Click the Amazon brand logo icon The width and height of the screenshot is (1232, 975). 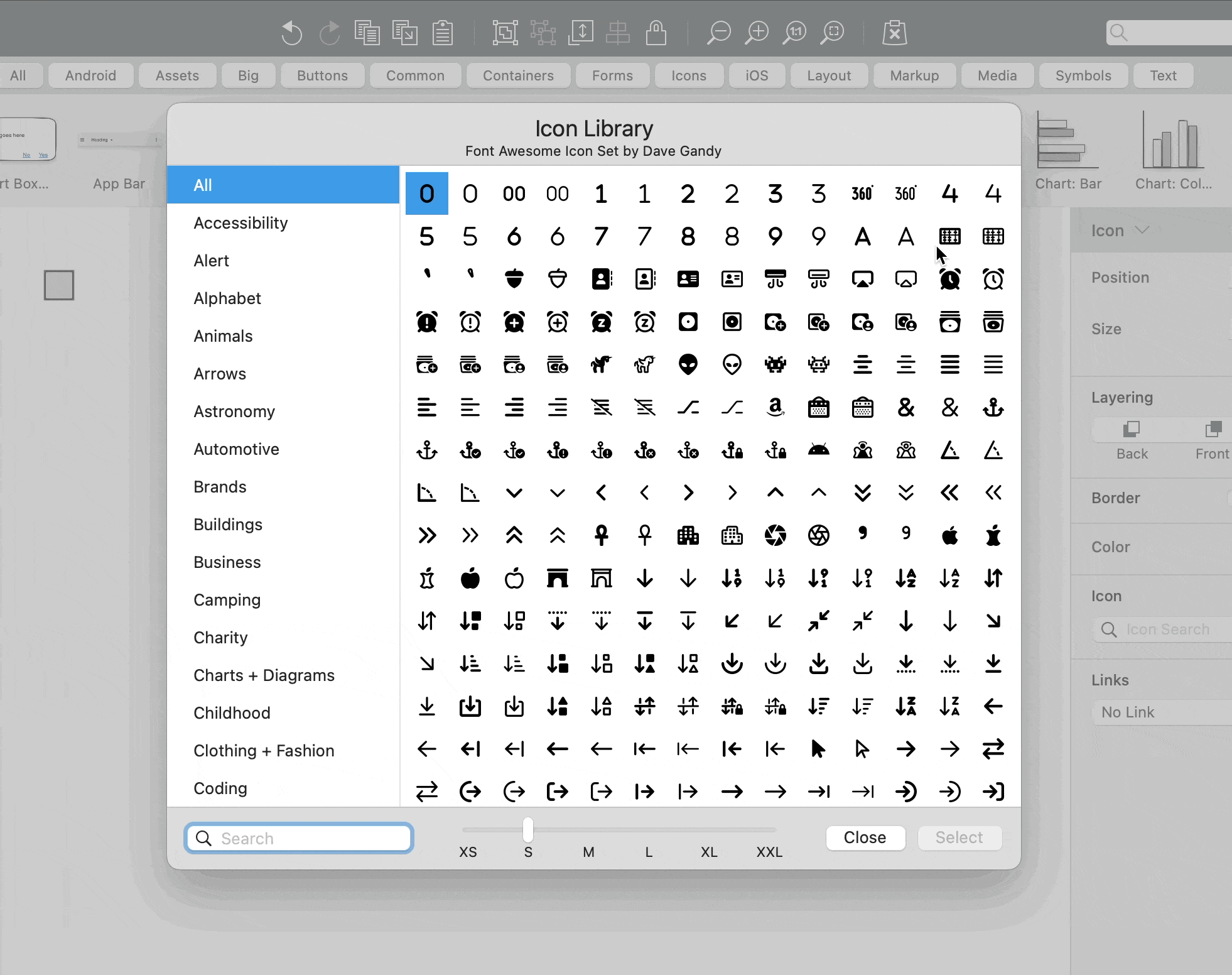pos(775,408)
